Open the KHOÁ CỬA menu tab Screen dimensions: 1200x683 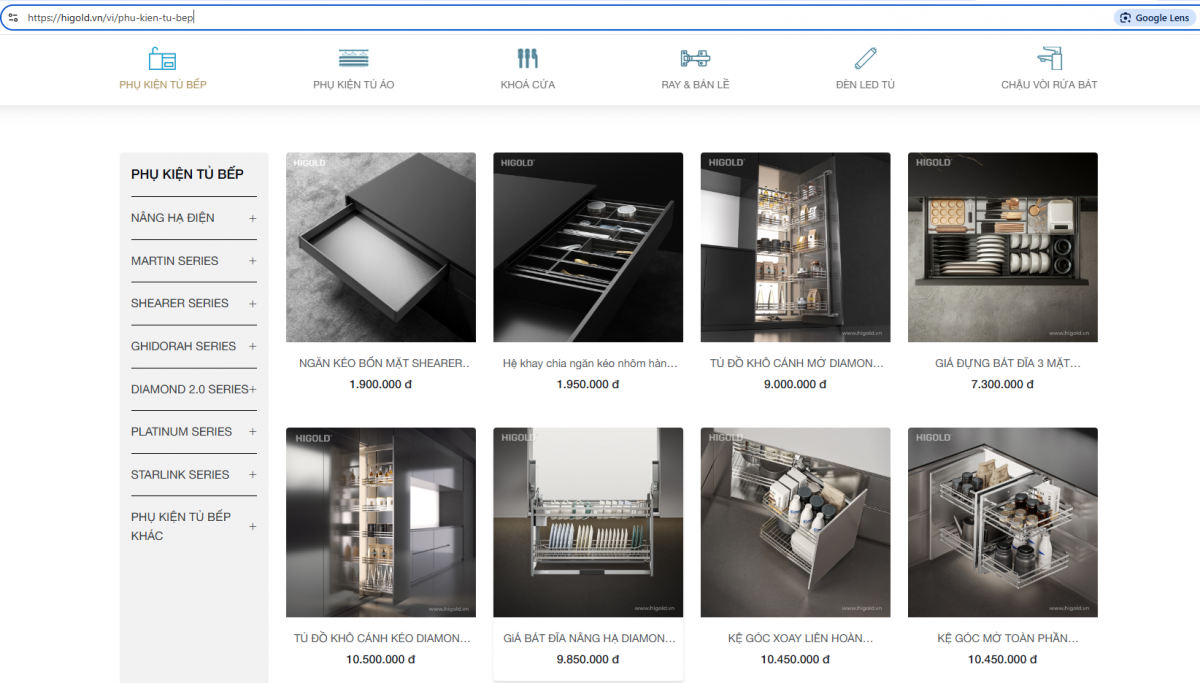[528, 84]
